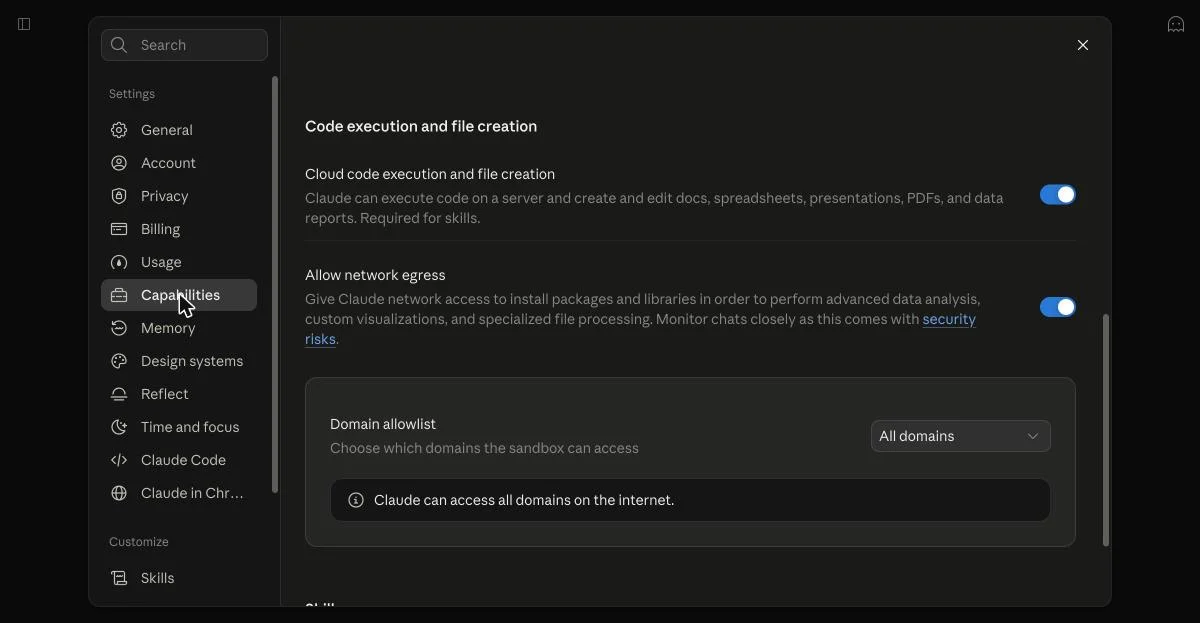Screen dimensions: 1200x623
Task: Open the Memory section
Action: click(179, 328)
